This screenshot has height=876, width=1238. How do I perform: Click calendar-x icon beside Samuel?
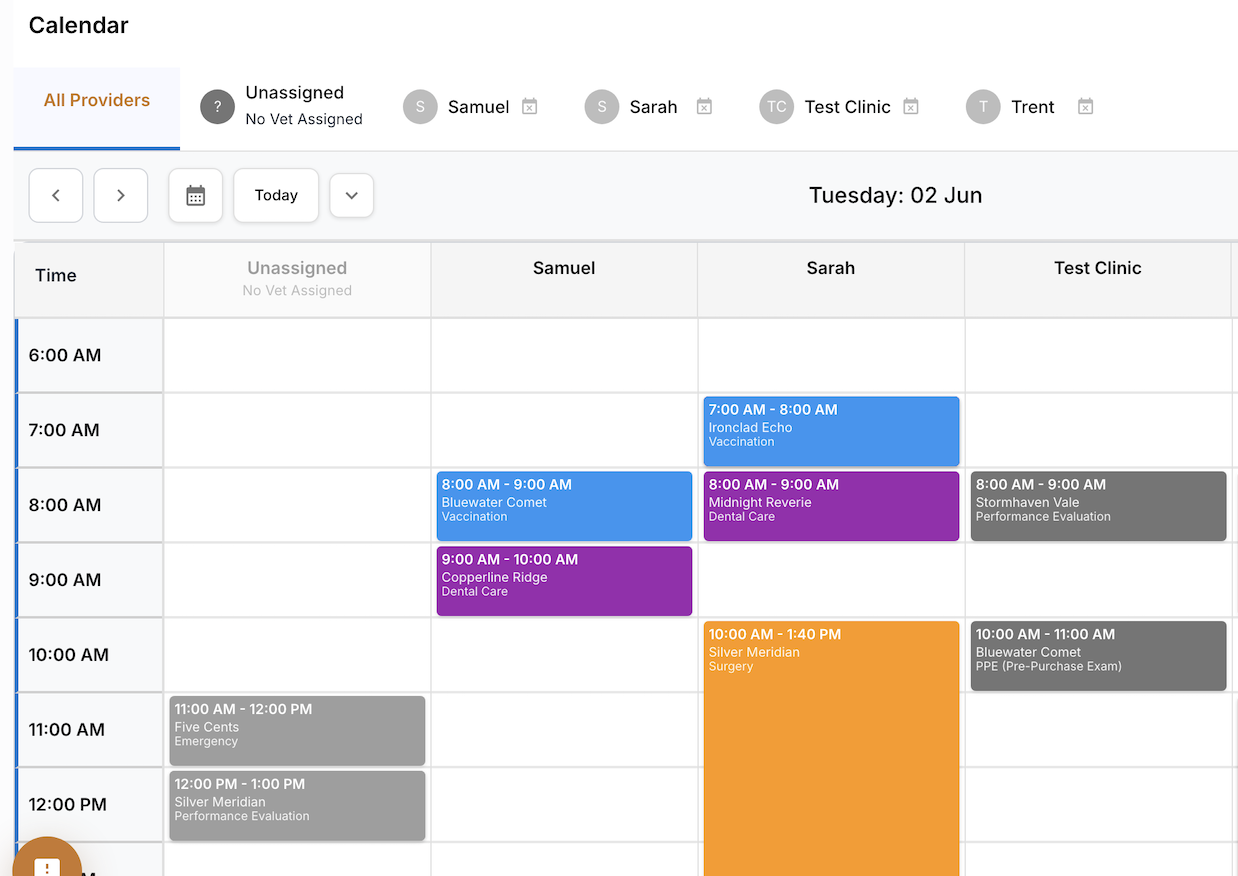[530, 106]
